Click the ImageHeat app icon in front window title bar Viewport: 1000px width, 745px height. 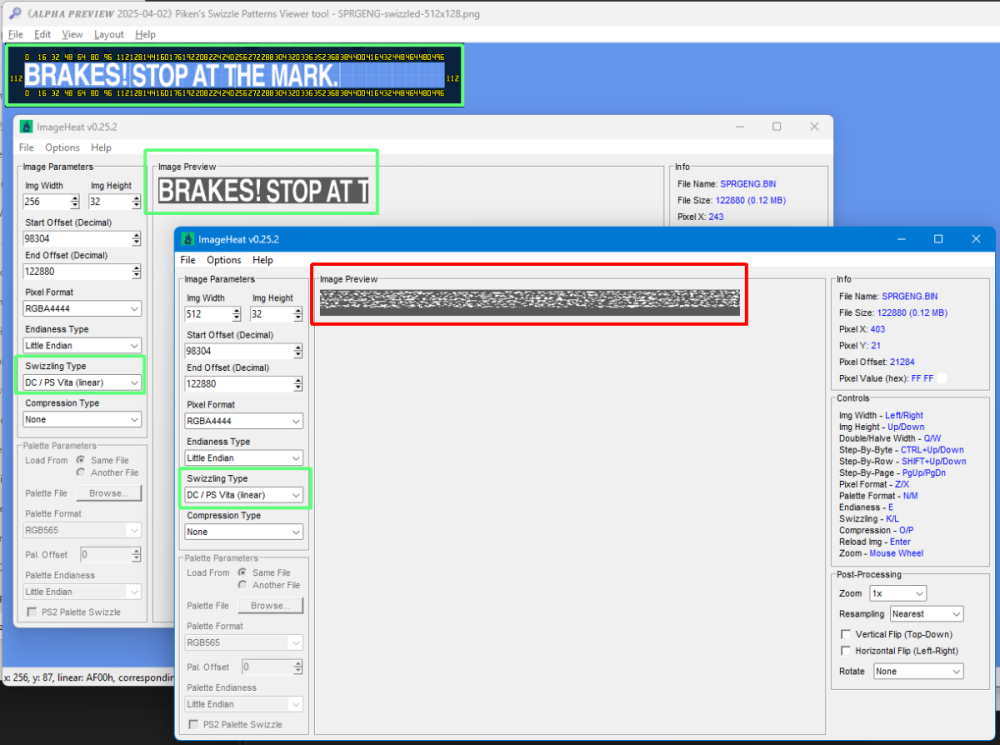pyautogui.click(x=188, y=239)
